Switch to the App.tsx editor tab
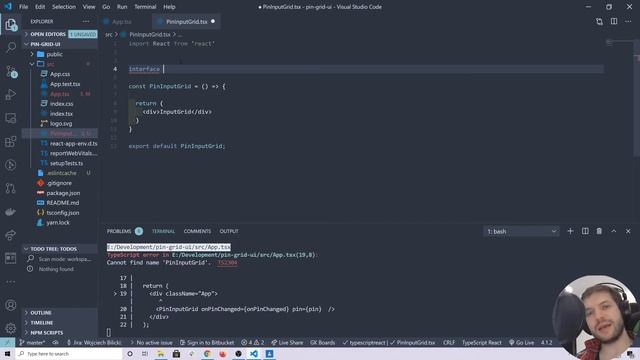640x360 pixels. point(121,22)
